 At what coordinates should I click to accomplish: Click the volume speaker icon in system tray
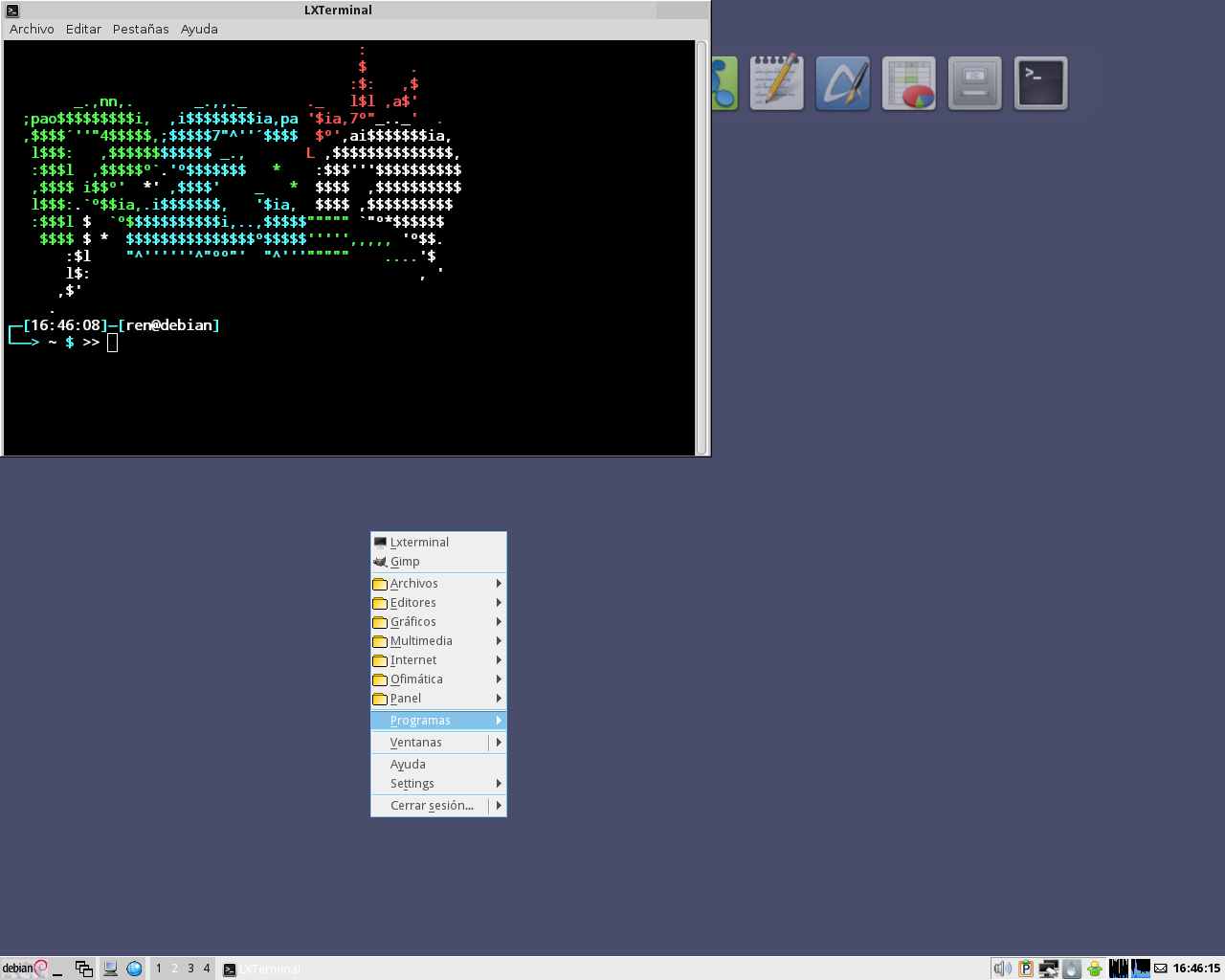pos(1002,969)
